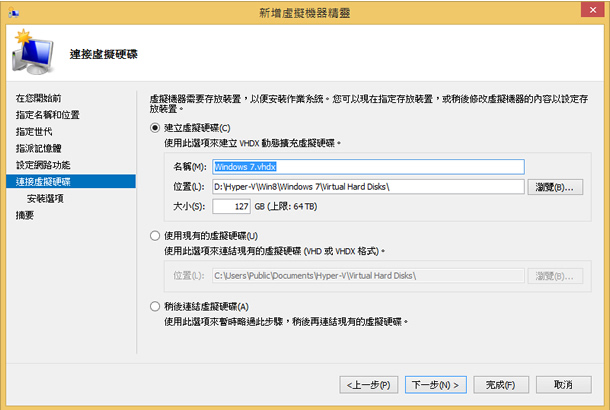This screenshot has width=610, height=410.
Task: Go to the 在您開始前 step
Action: click(38, 98)
